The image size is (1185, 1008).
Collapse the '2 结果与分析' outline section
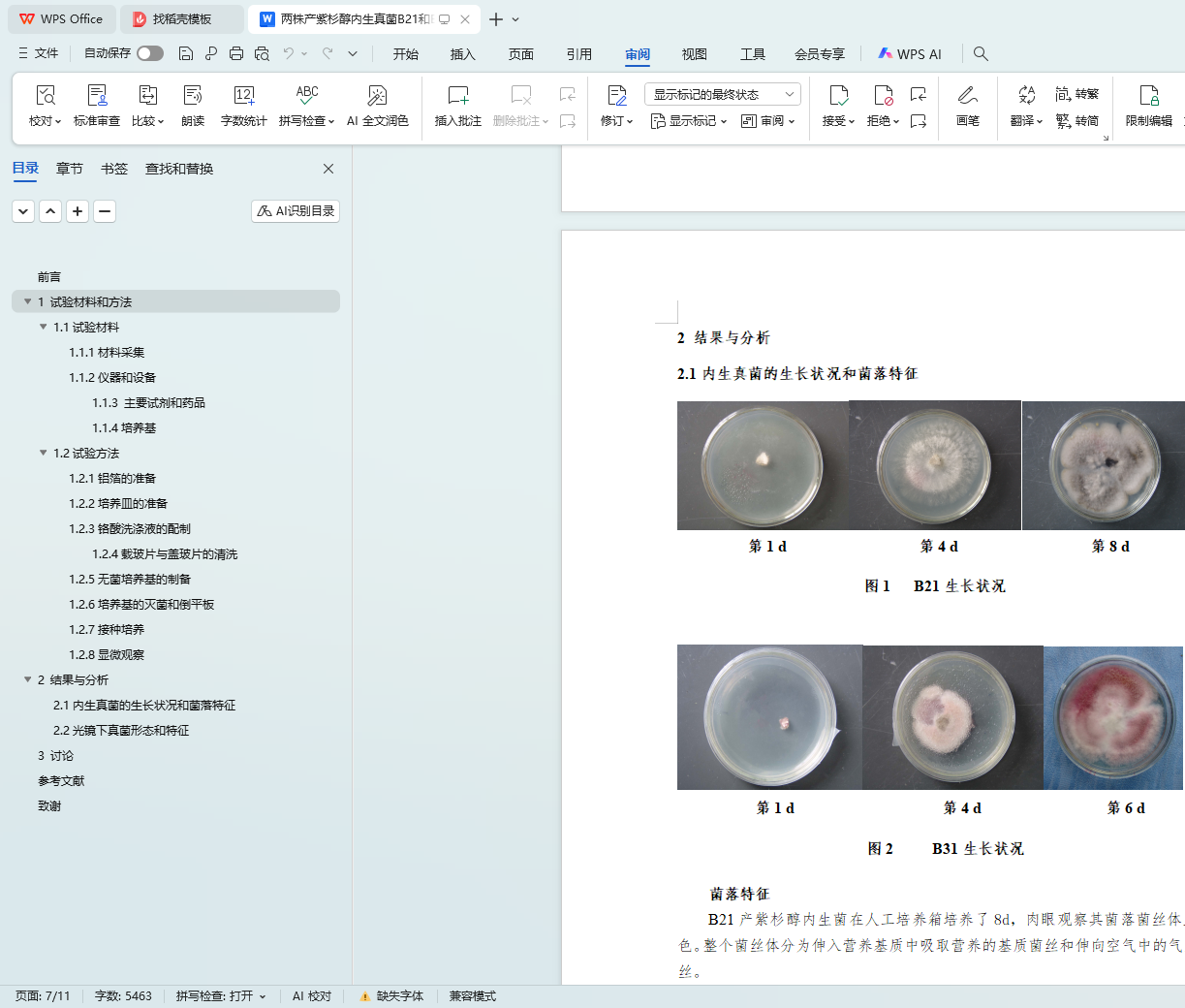tap(27, 679)
